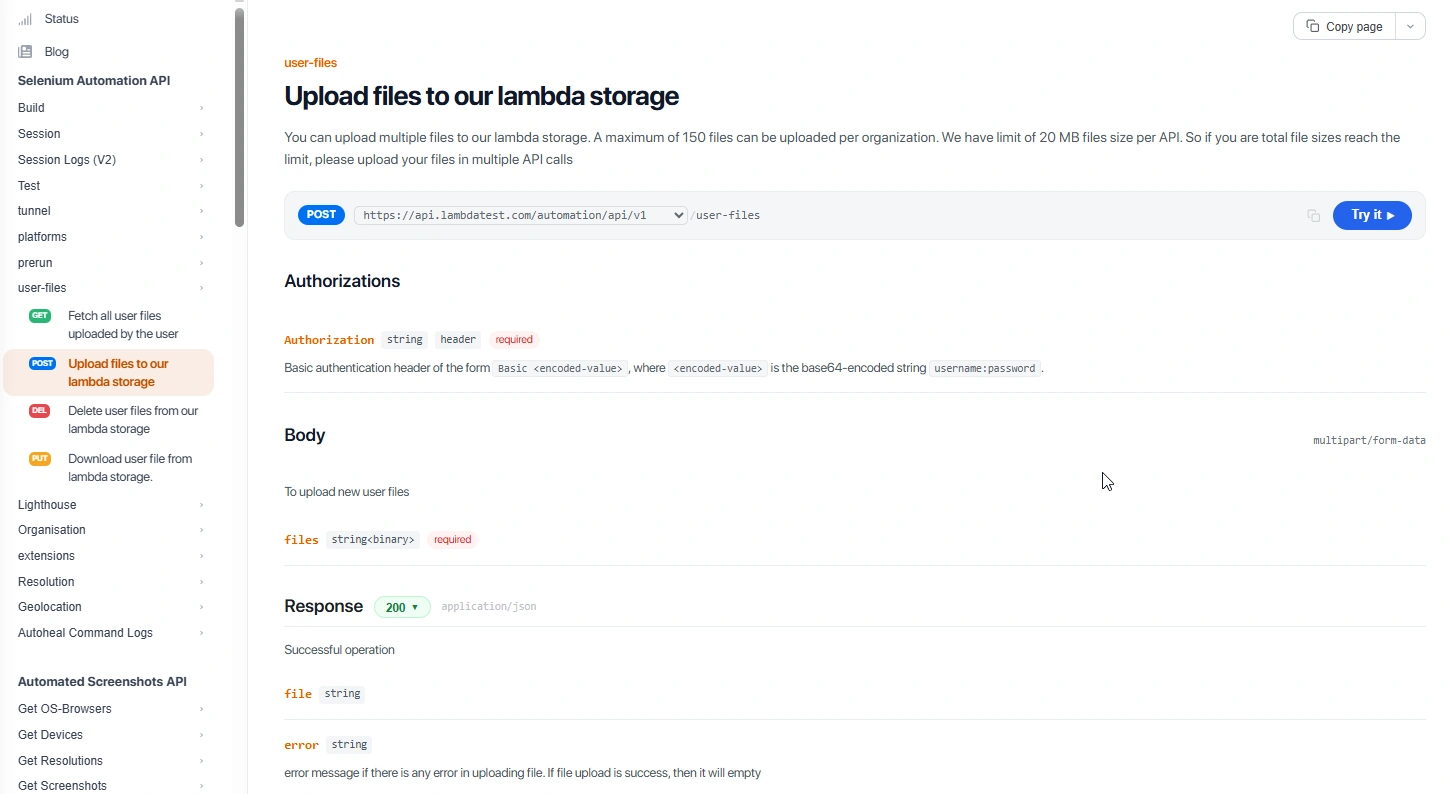The height and width of the screenshot is (794, 1447).
Task: Open the API base URL dropdown
Action: pos(521,215)
